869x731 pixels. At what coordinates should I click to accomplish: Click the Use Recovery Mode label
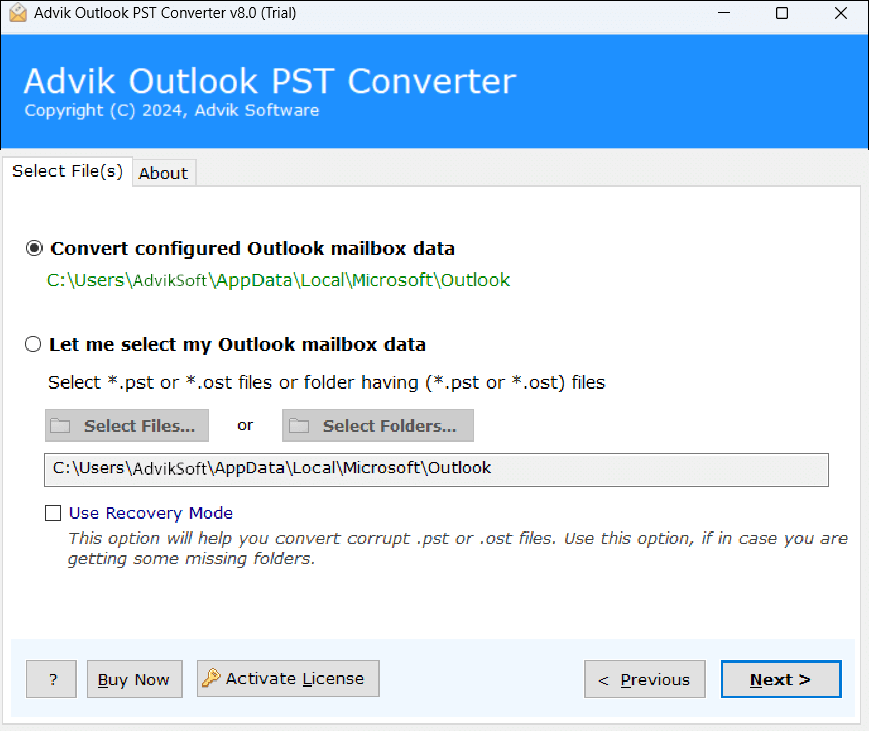click(151, 513)
